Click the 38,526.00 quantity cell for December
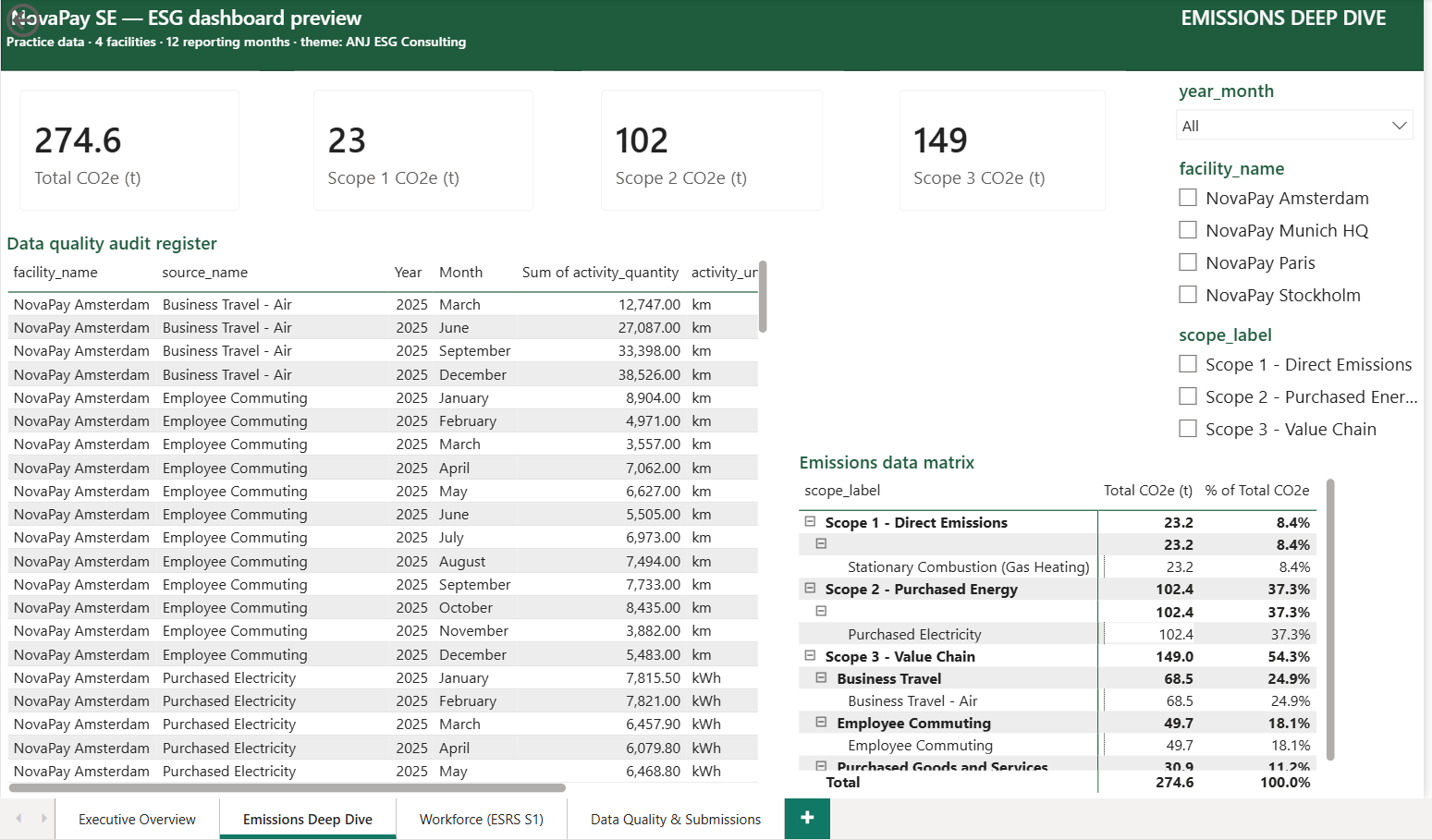The image size is (1432, 840). click(649, 374)
